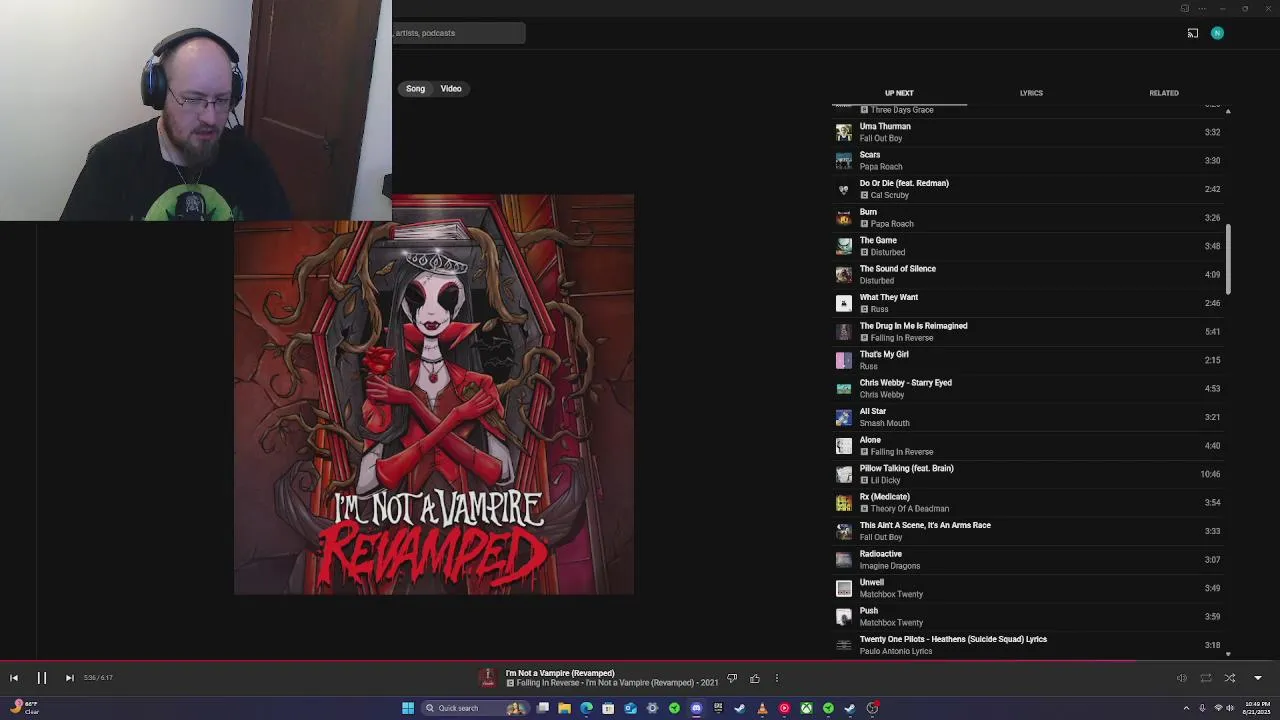Open Outlook from the taskbar

(x=631, y=708)
